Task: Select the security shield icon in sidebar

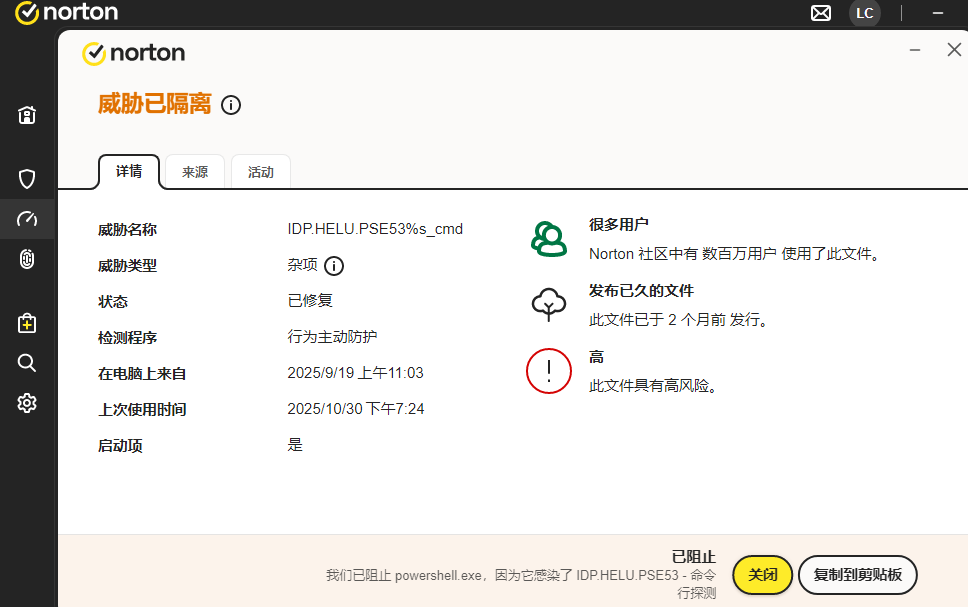Action: click(x=26, y=179)
